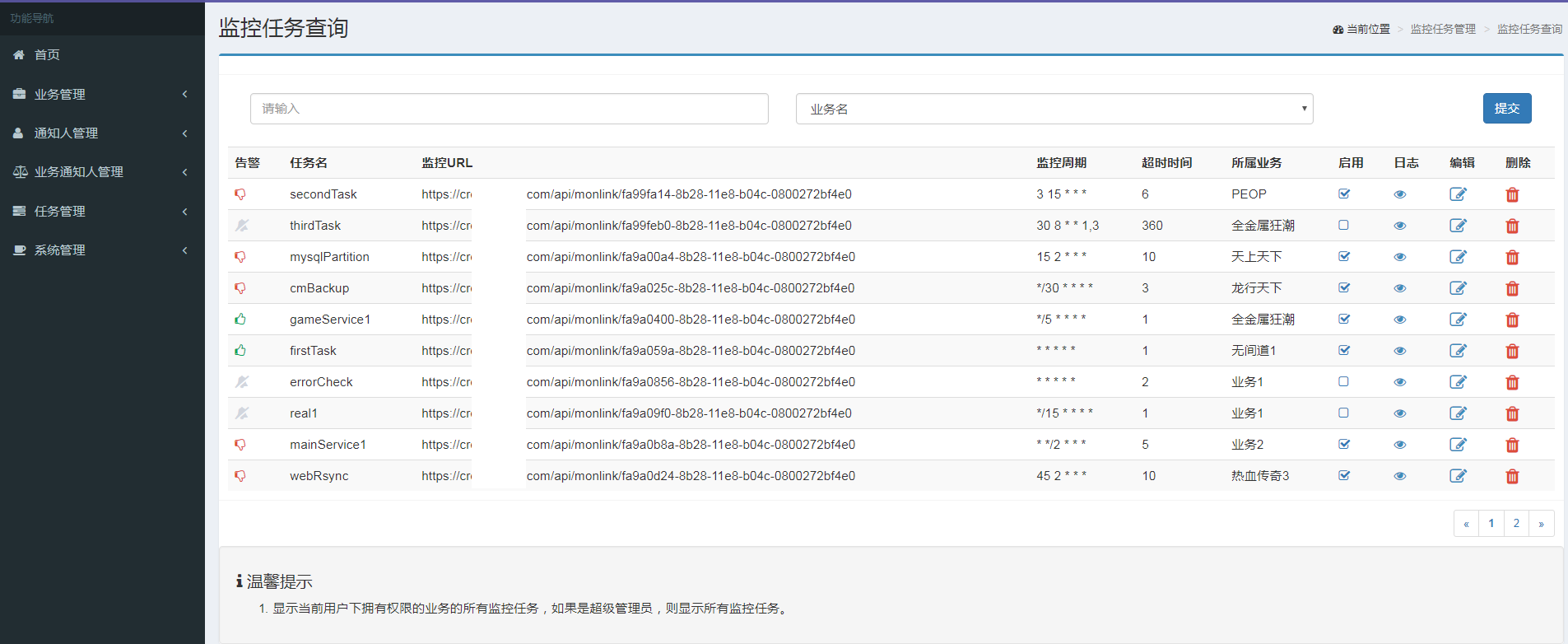Delete the cmBackup row
Screen dimensions: 1568x644
click(x=1512, y=289)
